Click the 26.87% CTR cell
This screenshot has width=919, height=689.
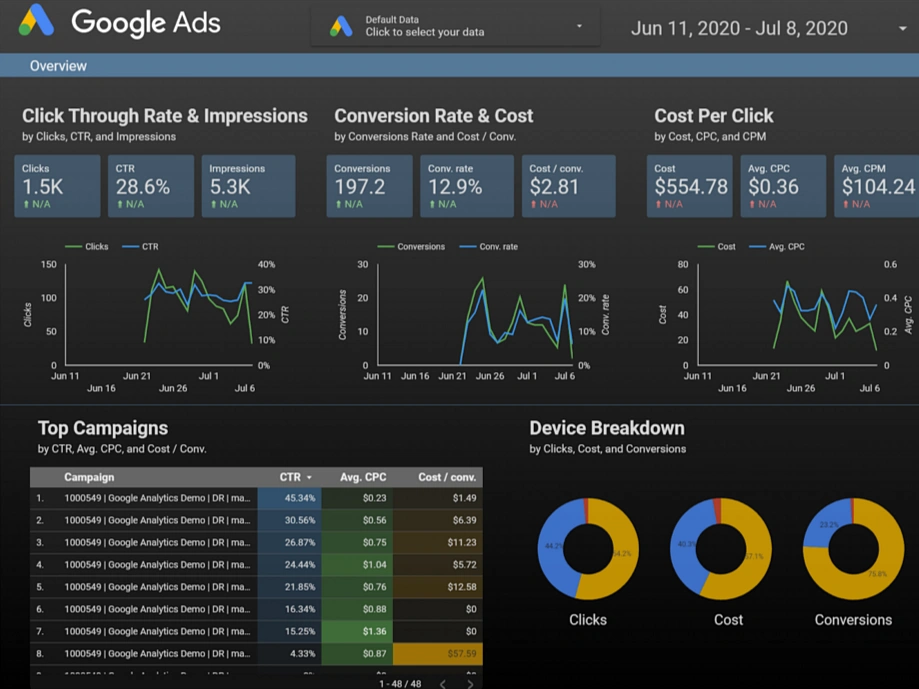pos(290,543)
